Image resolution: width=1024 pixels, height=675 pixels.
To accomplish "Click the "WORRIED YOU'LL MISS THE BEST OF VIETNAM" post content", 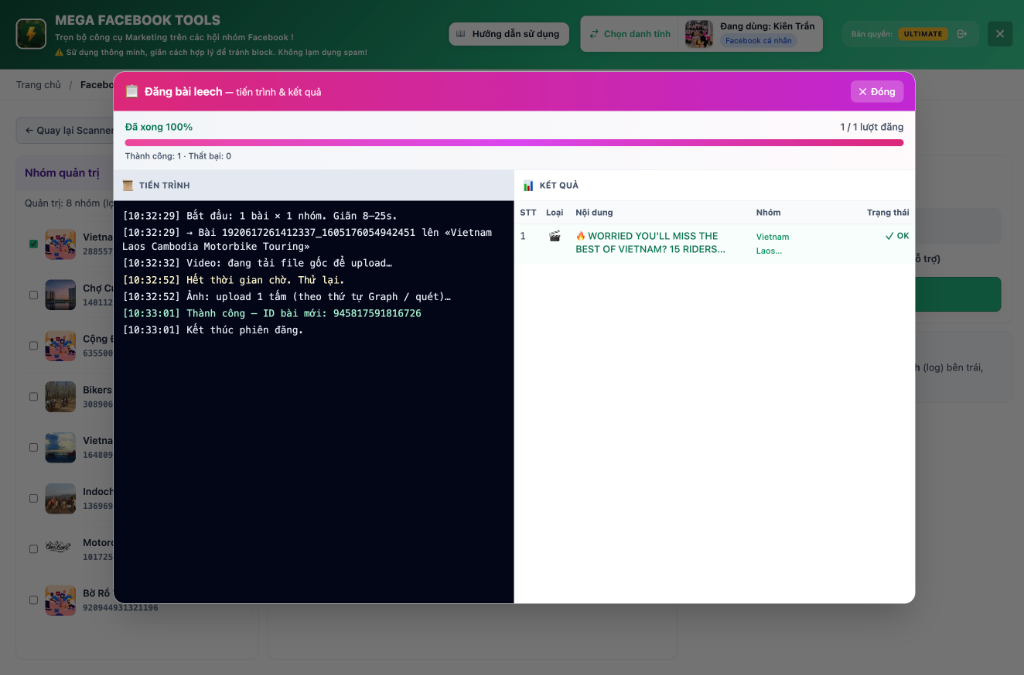I will (650, 243).
